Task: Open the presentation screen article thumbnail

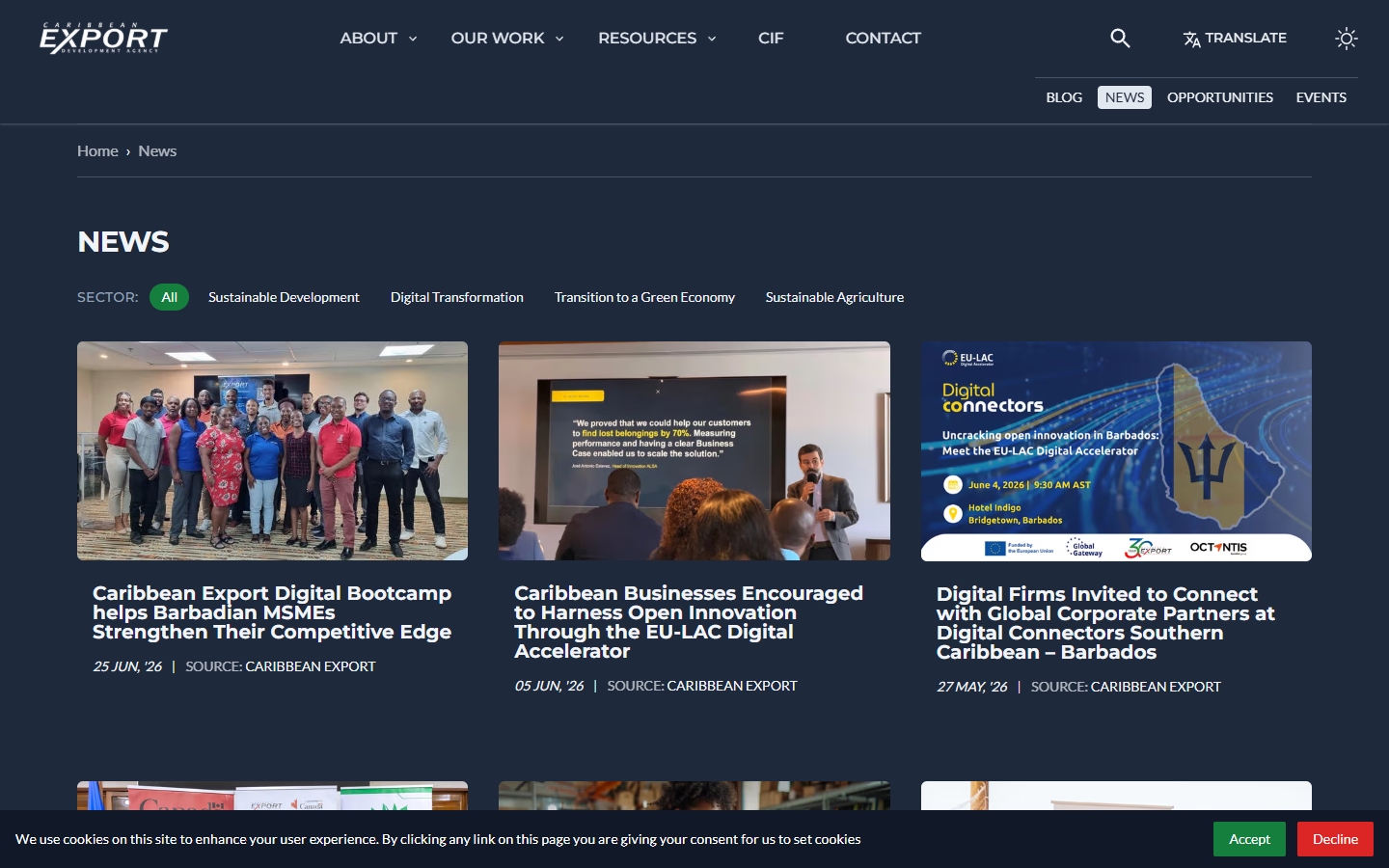Action: click(x=694, y=450)
